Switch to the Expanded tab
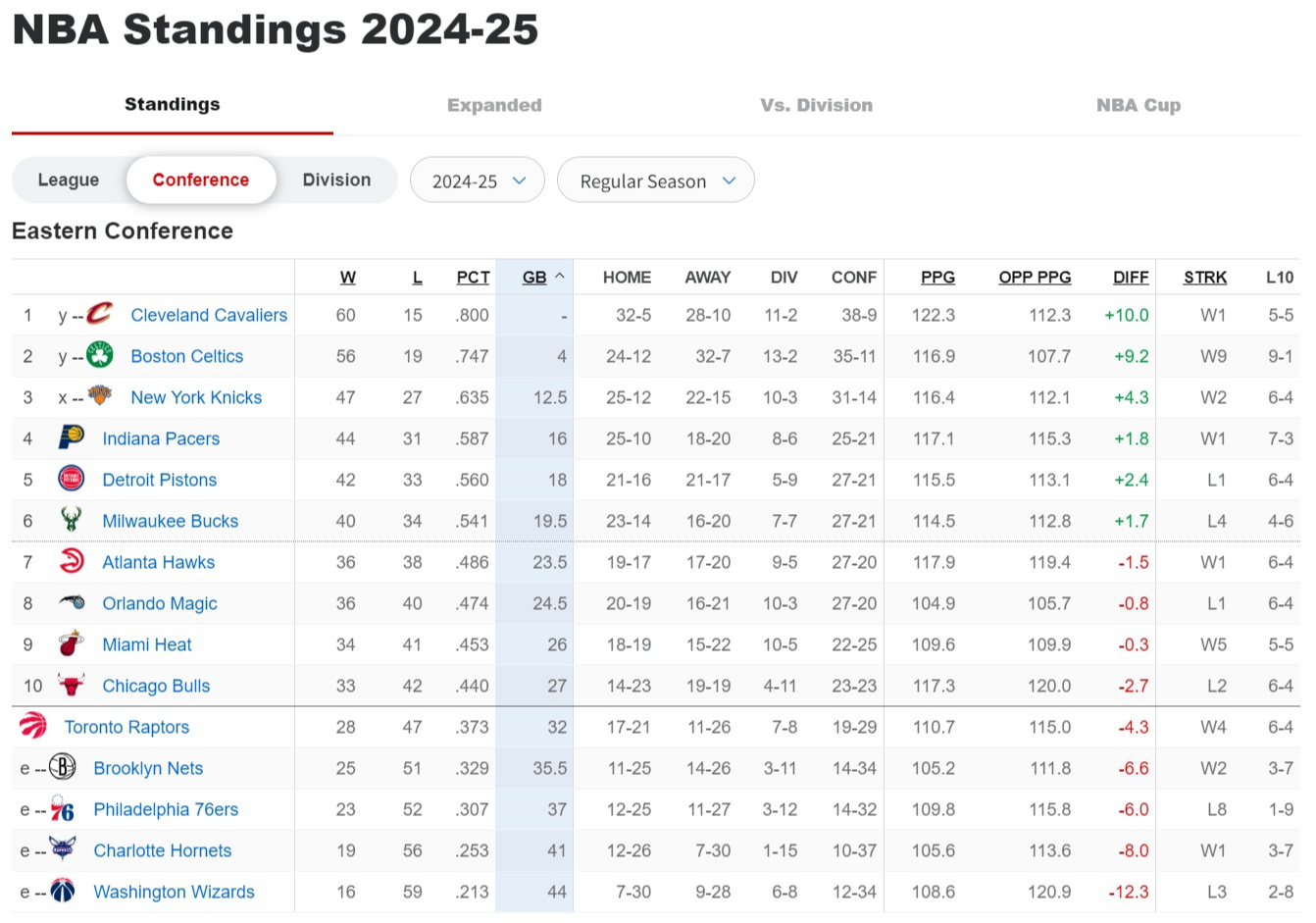The image size is (1316, 923). (494, 105)
